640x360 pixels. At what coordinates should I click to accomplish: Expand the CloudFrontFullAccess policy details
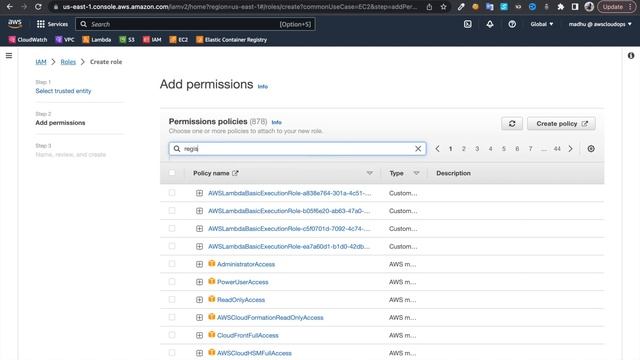coord(199,336)
